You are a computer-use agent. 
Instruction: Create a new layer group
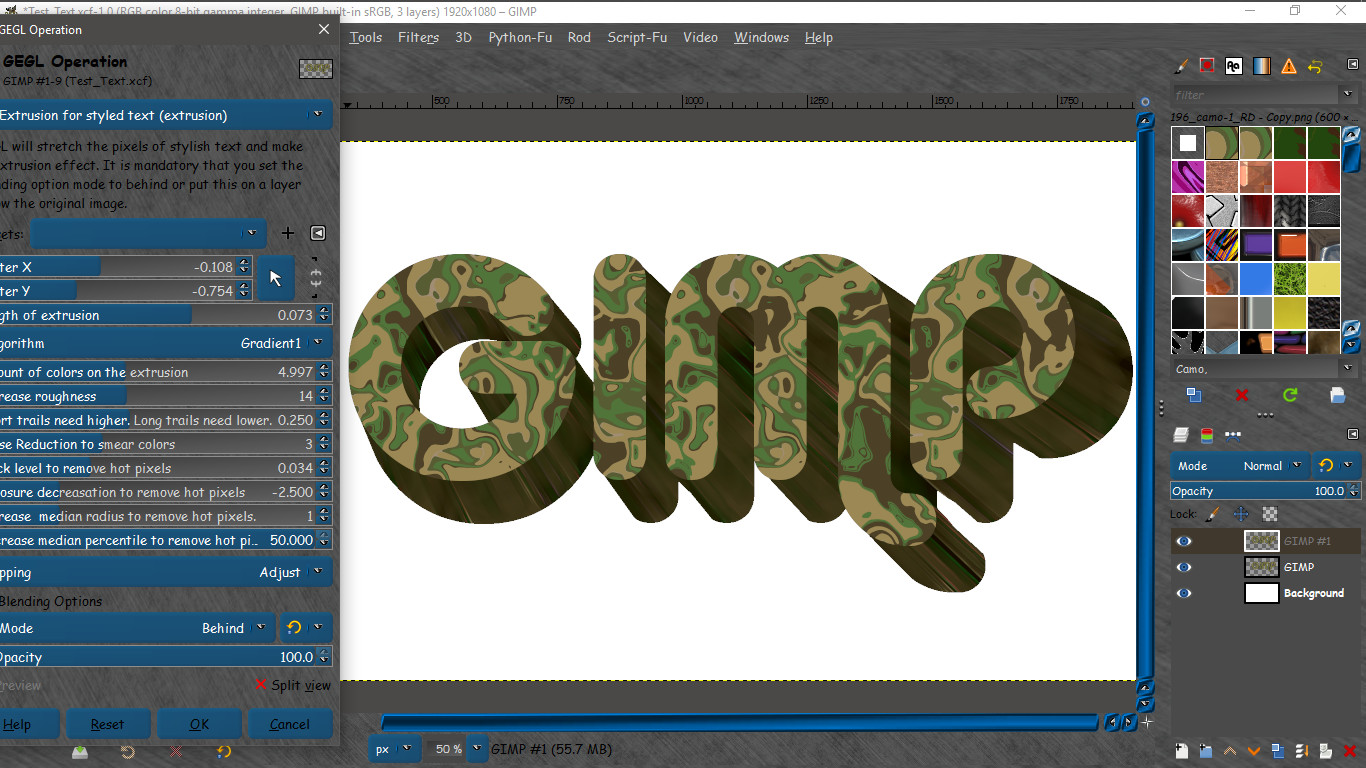(x=1206, y=750)
